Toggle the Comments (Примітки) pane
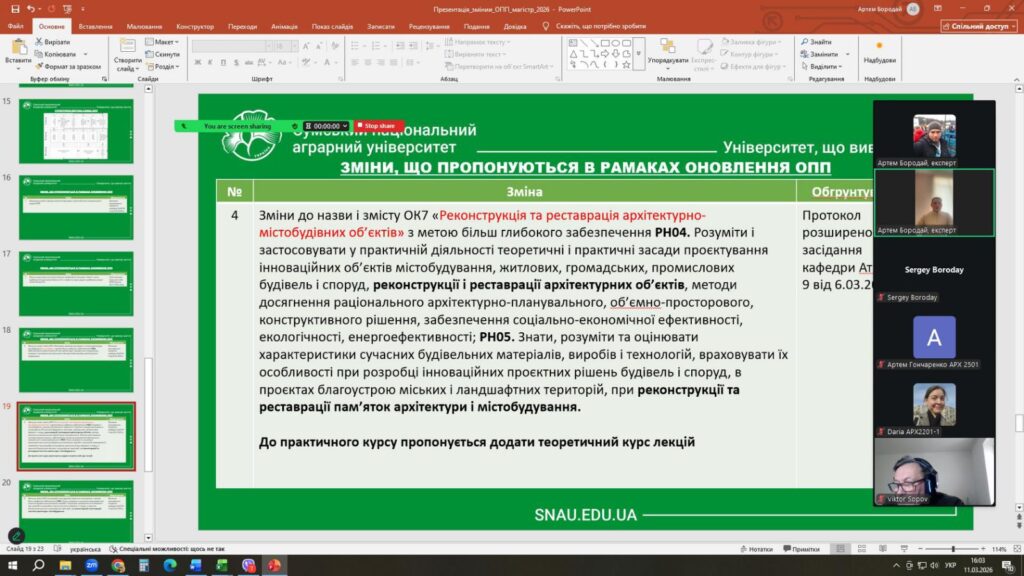 pyautogui.click(x=802, y=549)
